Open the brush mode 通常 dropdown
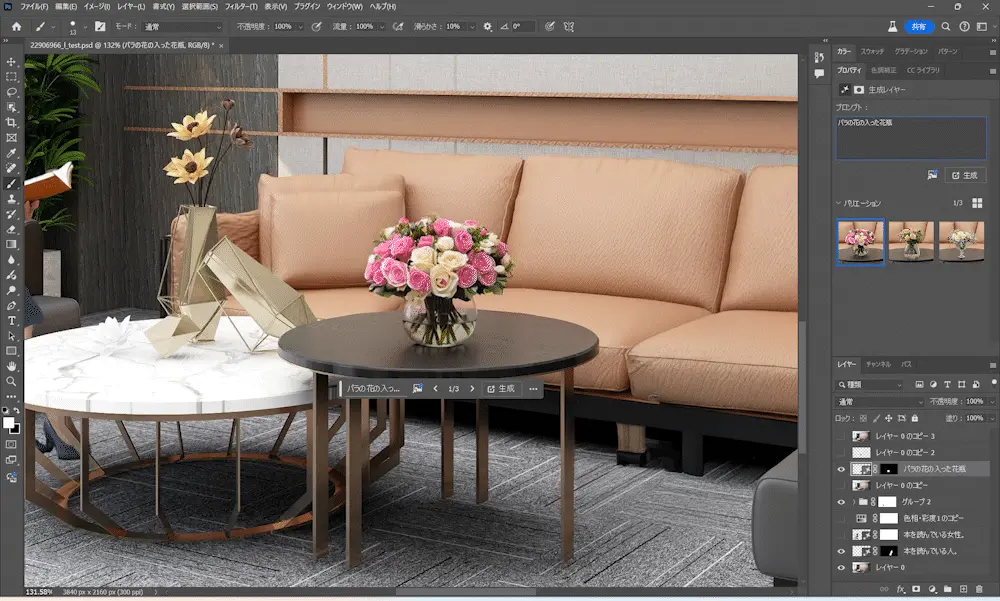Viewport: 1000px width, 601px height. pyautogui.click(x=182, y=27)
